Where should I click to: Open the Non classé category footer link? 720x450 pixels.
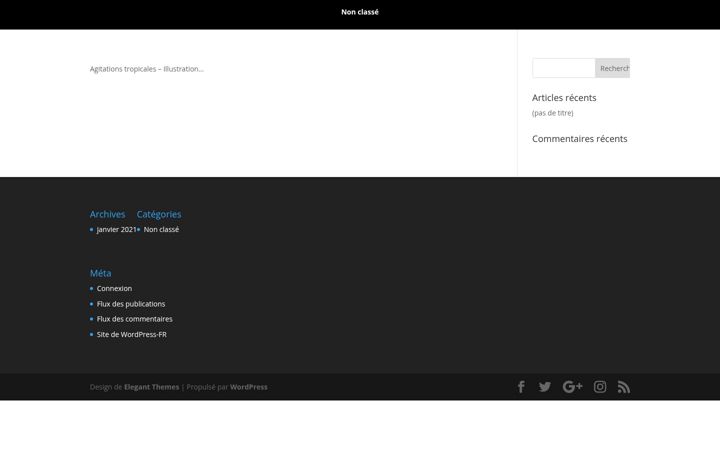coord(161,230)
